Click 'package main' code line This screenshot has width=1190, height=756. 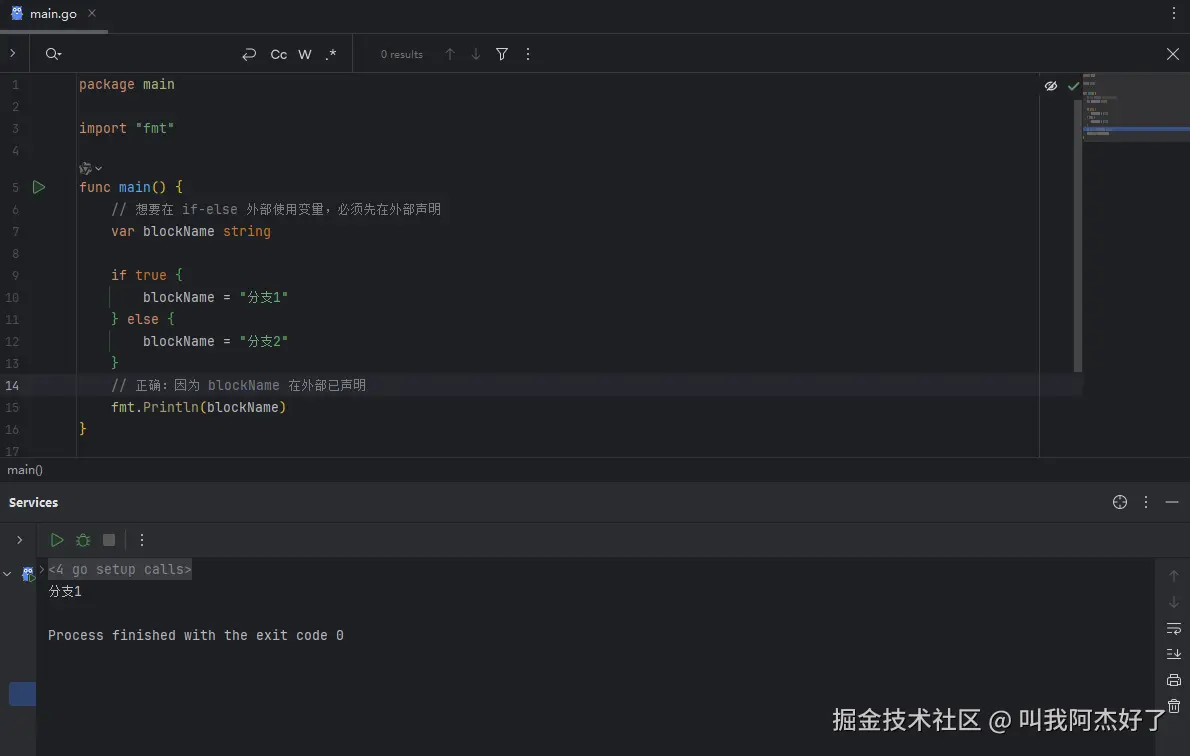127,84
